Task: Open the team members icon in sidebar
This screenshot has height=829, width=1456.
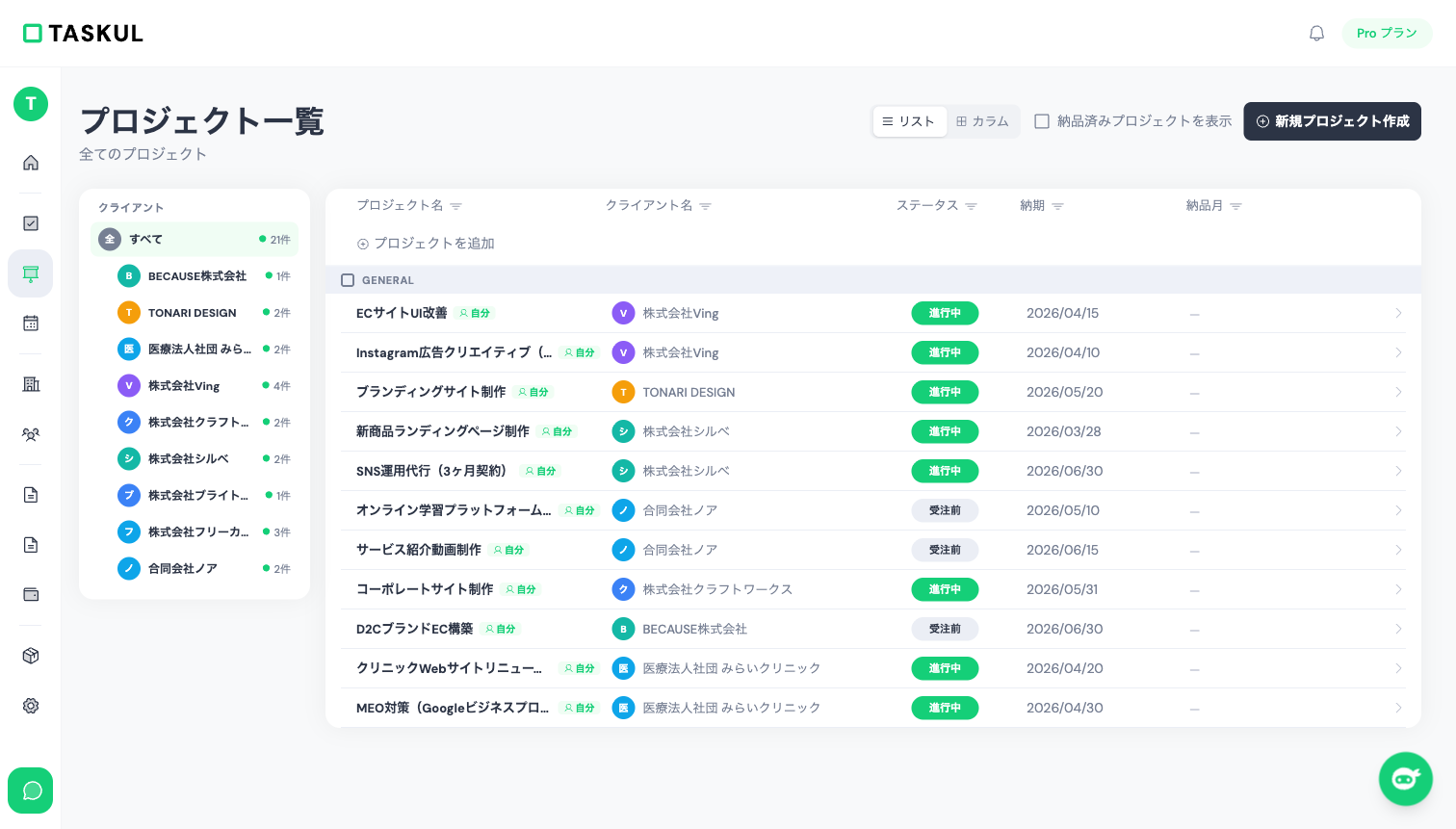Action: pyautogui.click(x=30, y=434)
